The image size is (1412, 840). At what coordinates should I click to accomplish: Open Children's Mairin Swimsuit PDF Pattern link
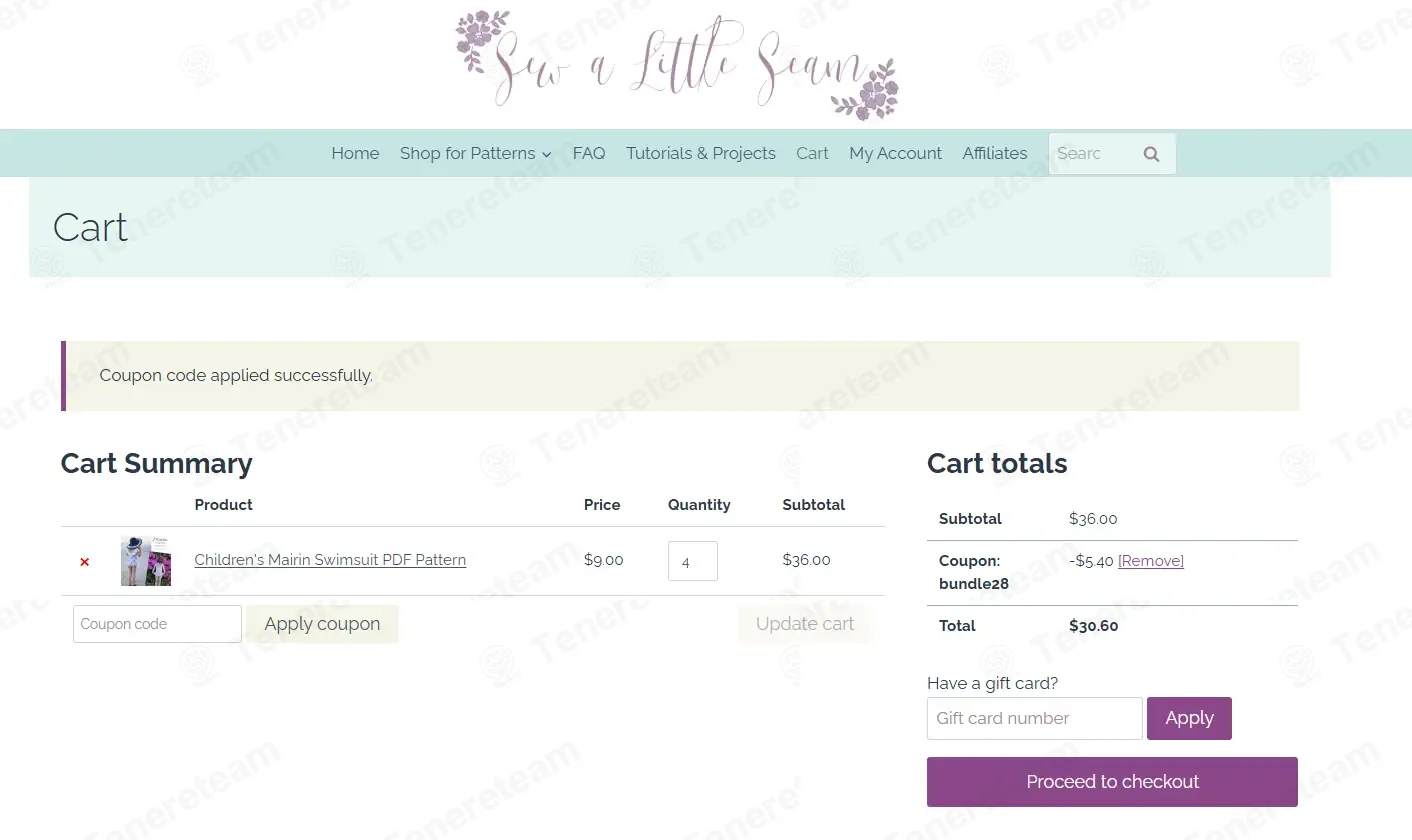click(330, 560)
